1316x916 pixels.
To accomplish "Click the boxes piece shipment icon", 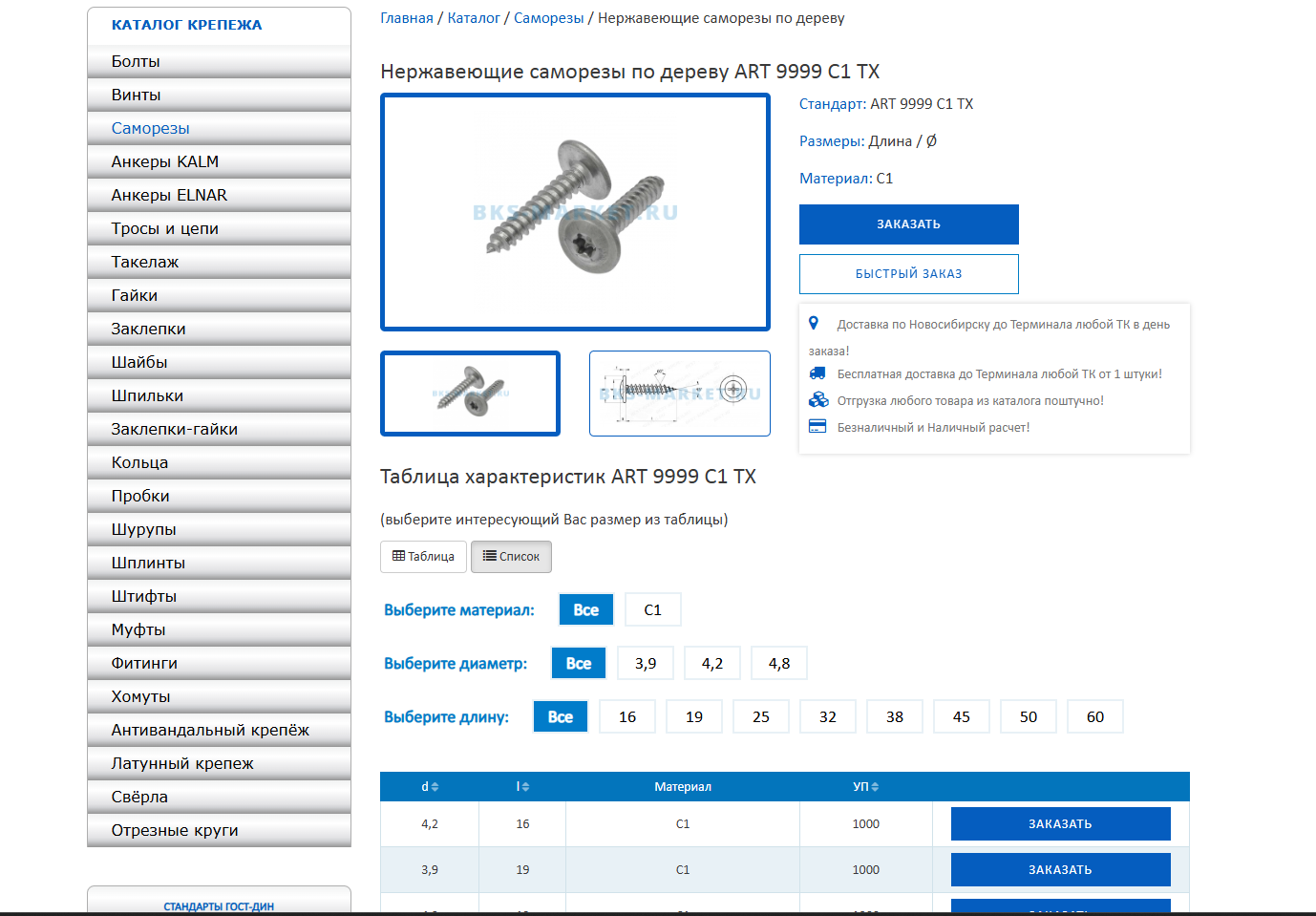I will [818, 400].
